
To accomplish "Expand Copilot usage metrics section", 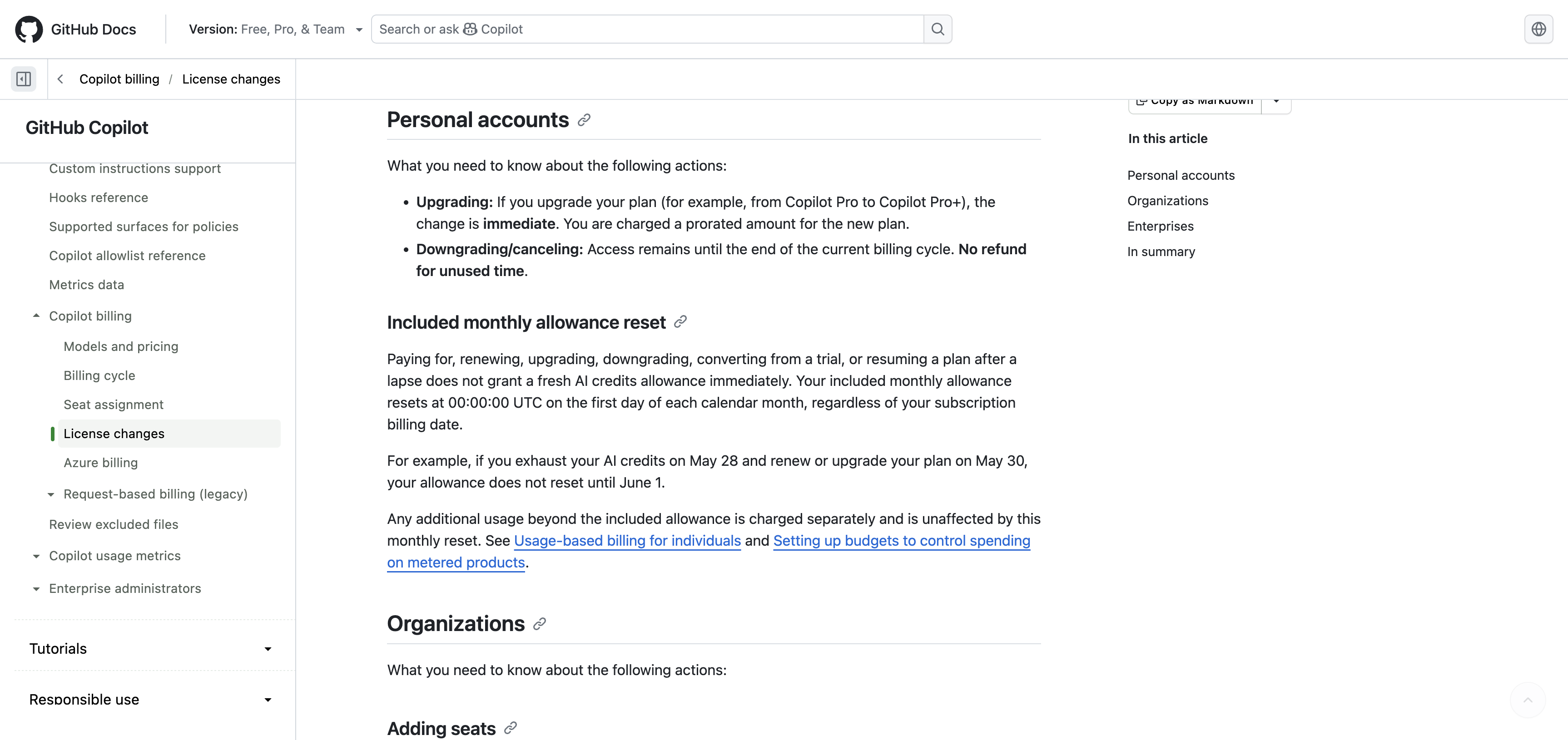I will 36,556.
